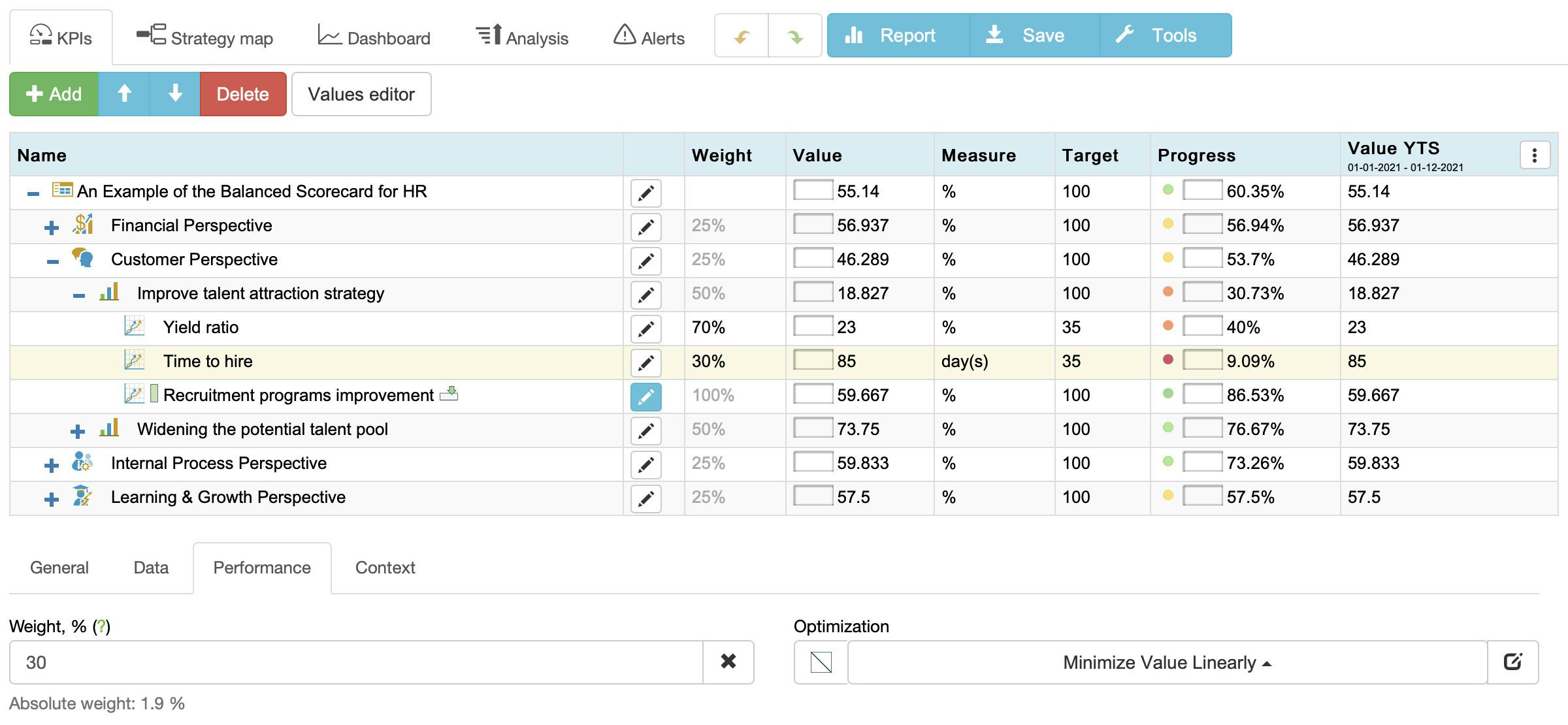The height and width of the screenshot is (725, 1568).
Task: Open the Values editor
Action: (x=361, y=94)
